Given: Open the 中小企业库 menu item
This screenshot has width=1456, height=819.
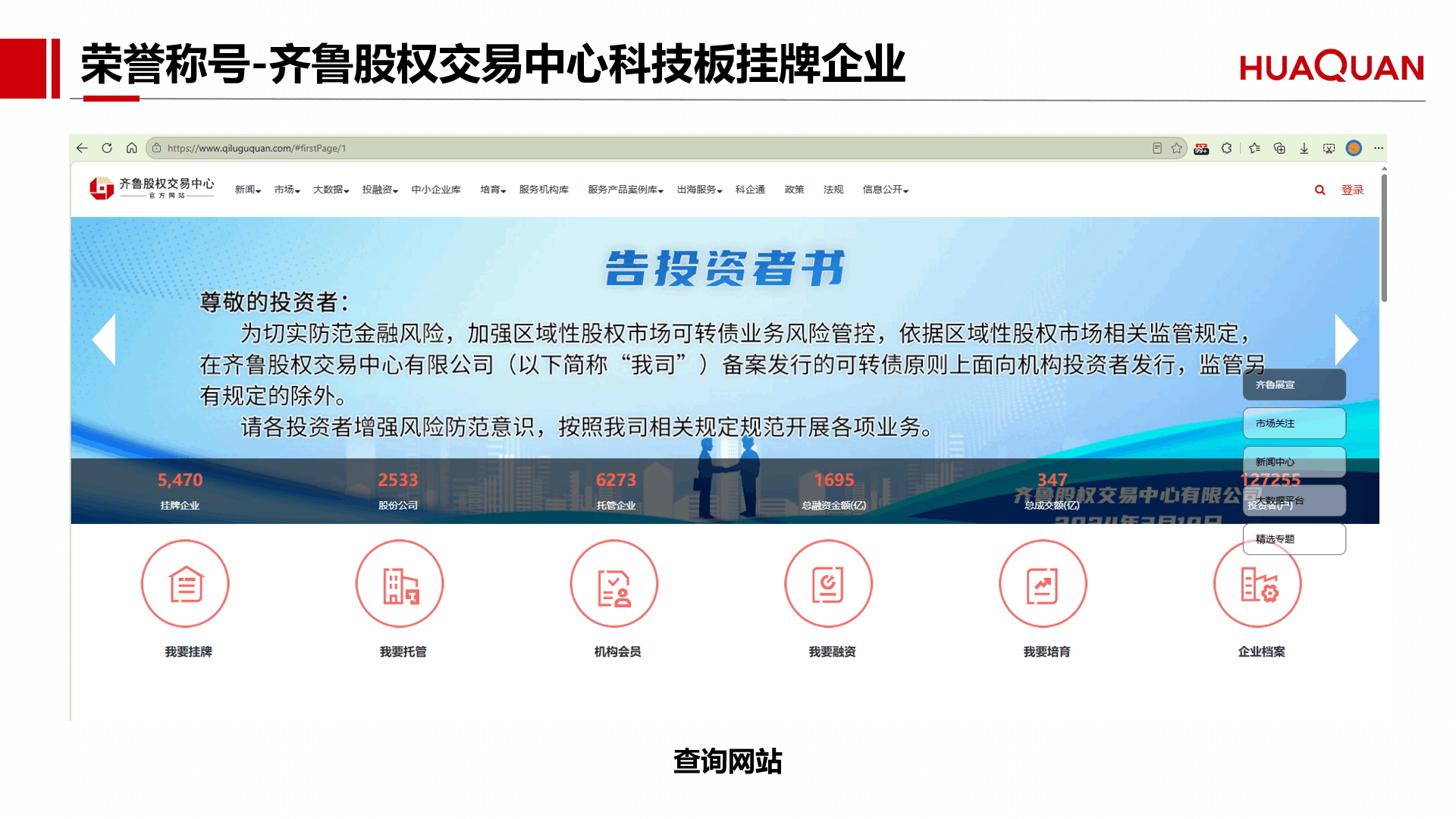Looking at the screenshot, I should (436, 190).
